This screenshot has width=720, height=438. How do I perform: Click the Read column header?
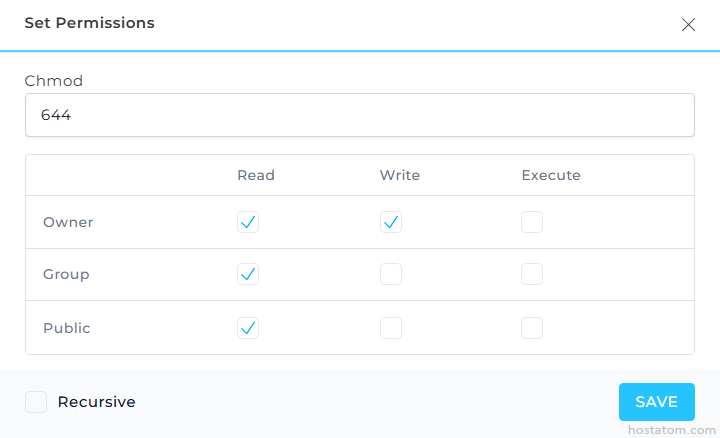point(256,175)
